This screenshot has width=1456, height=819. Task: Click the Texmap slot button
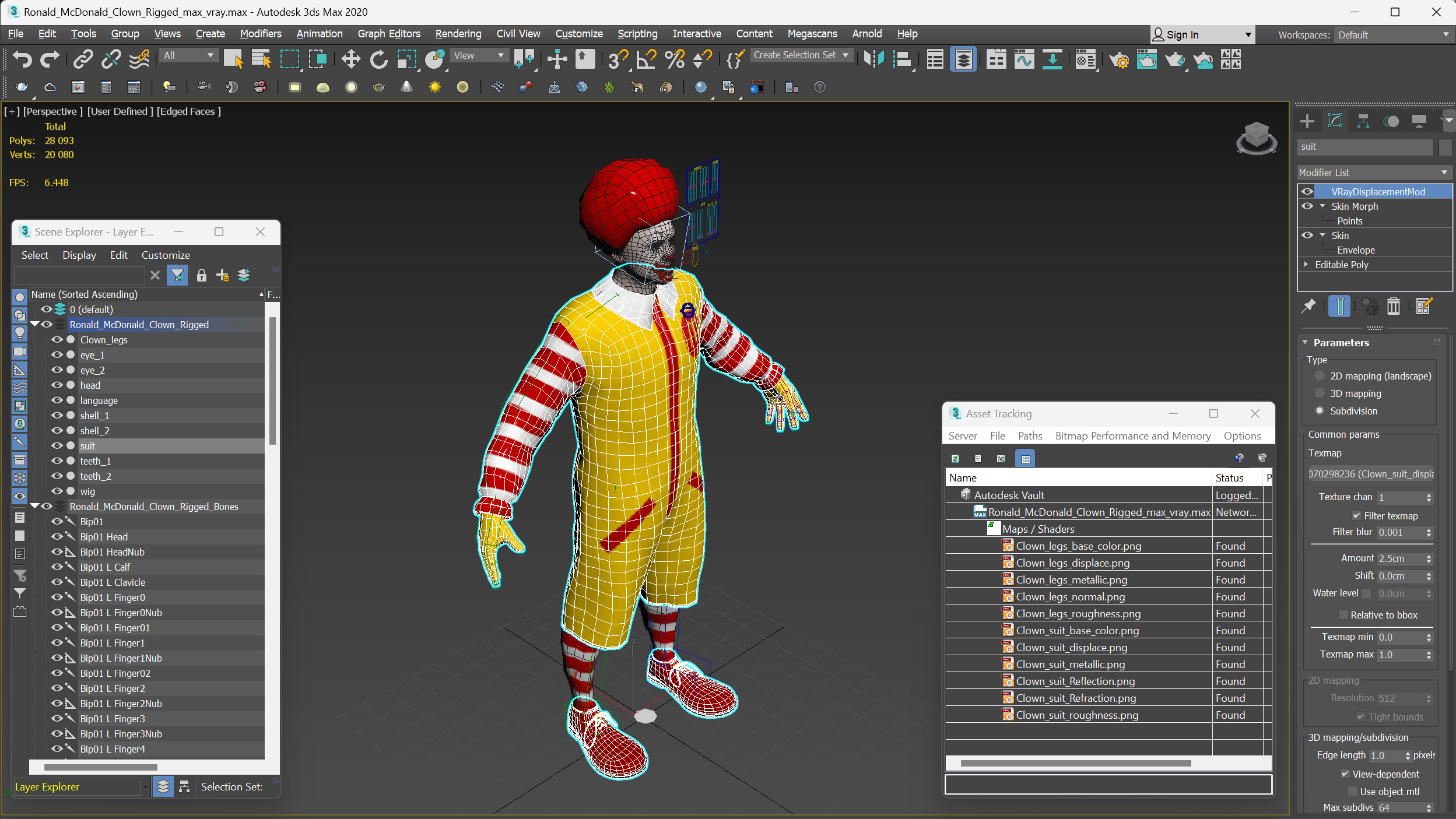(1370, 474)
